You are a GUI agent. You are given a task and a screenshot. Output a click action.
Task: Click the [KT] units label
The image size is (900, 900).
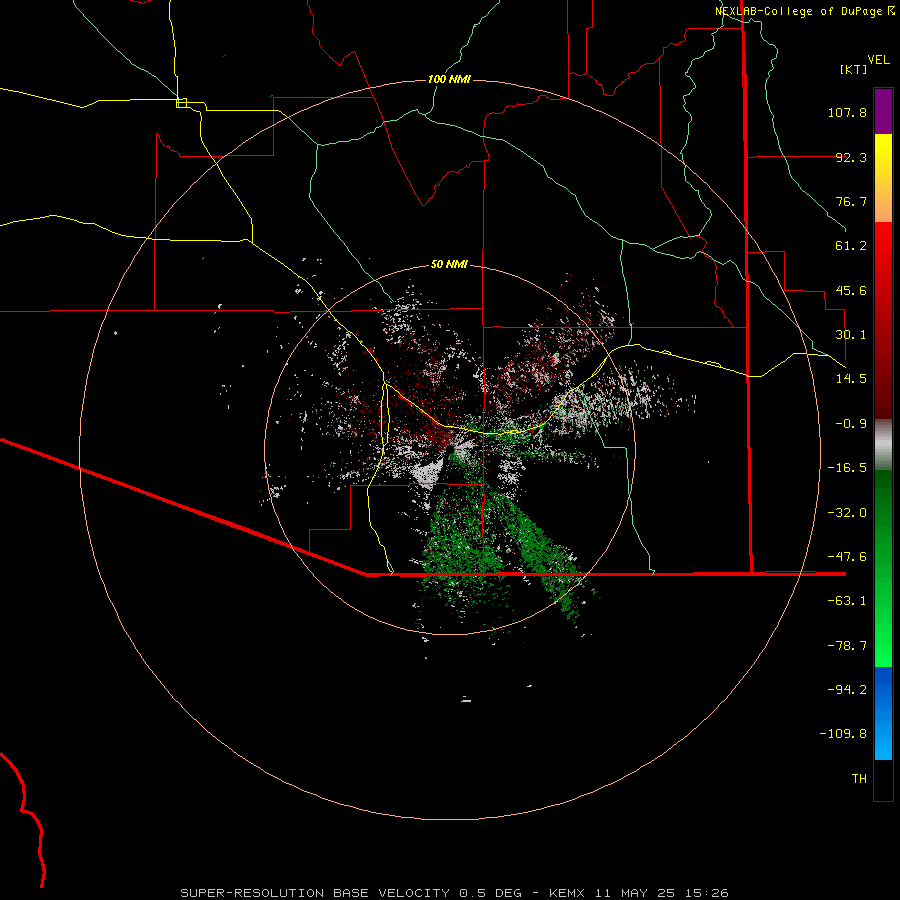coord(854,69)
